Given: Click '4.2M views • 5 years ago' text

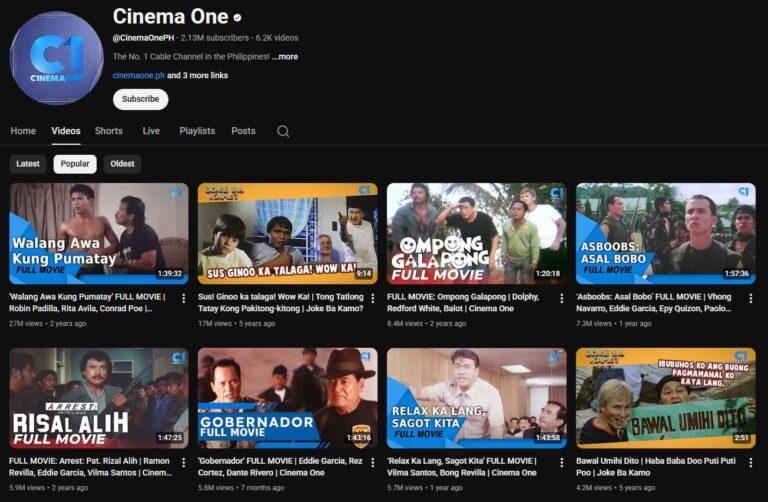Looking at the screenshot, I should 615,488.
